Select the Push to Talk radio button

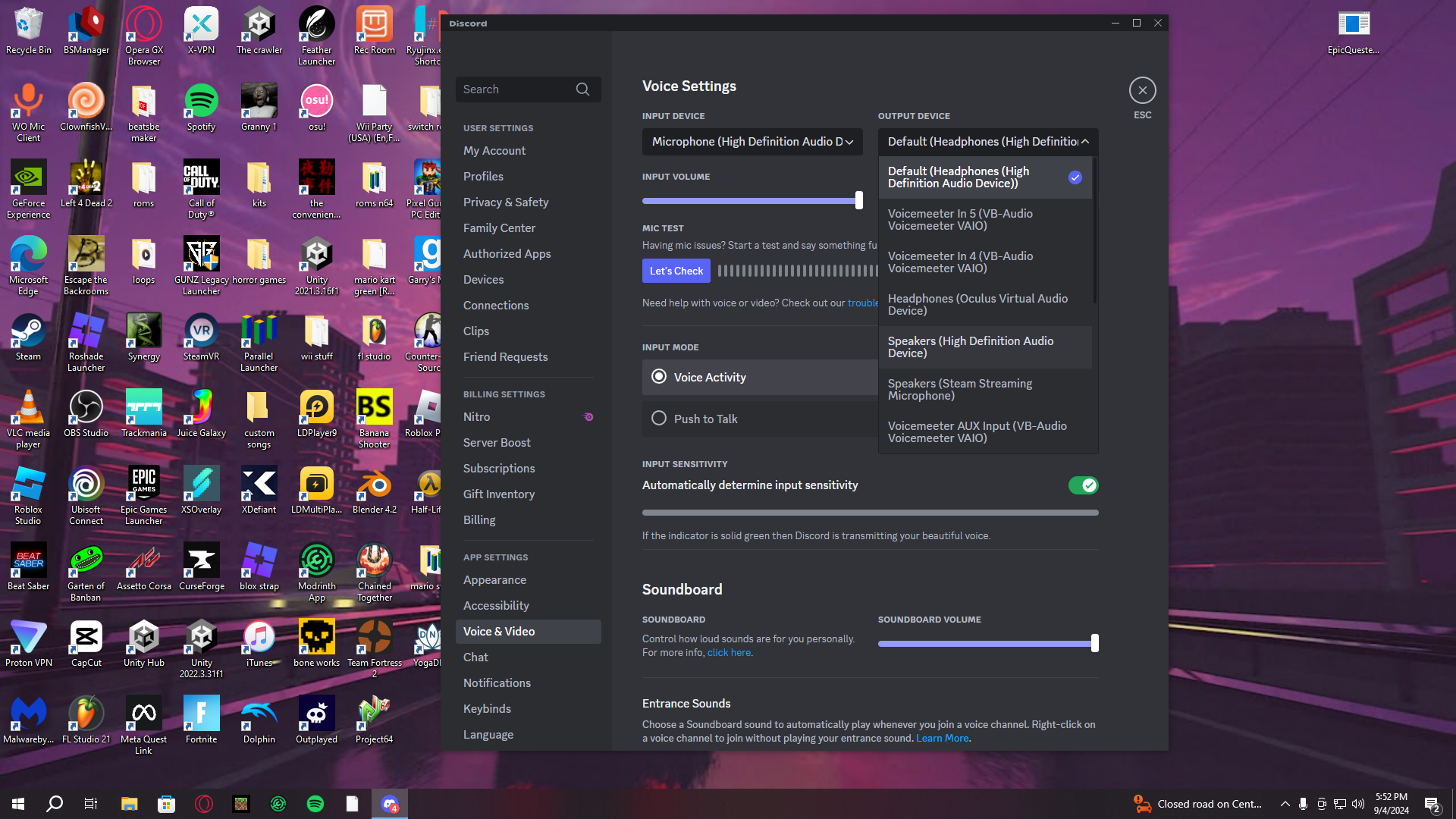point(659,419)
